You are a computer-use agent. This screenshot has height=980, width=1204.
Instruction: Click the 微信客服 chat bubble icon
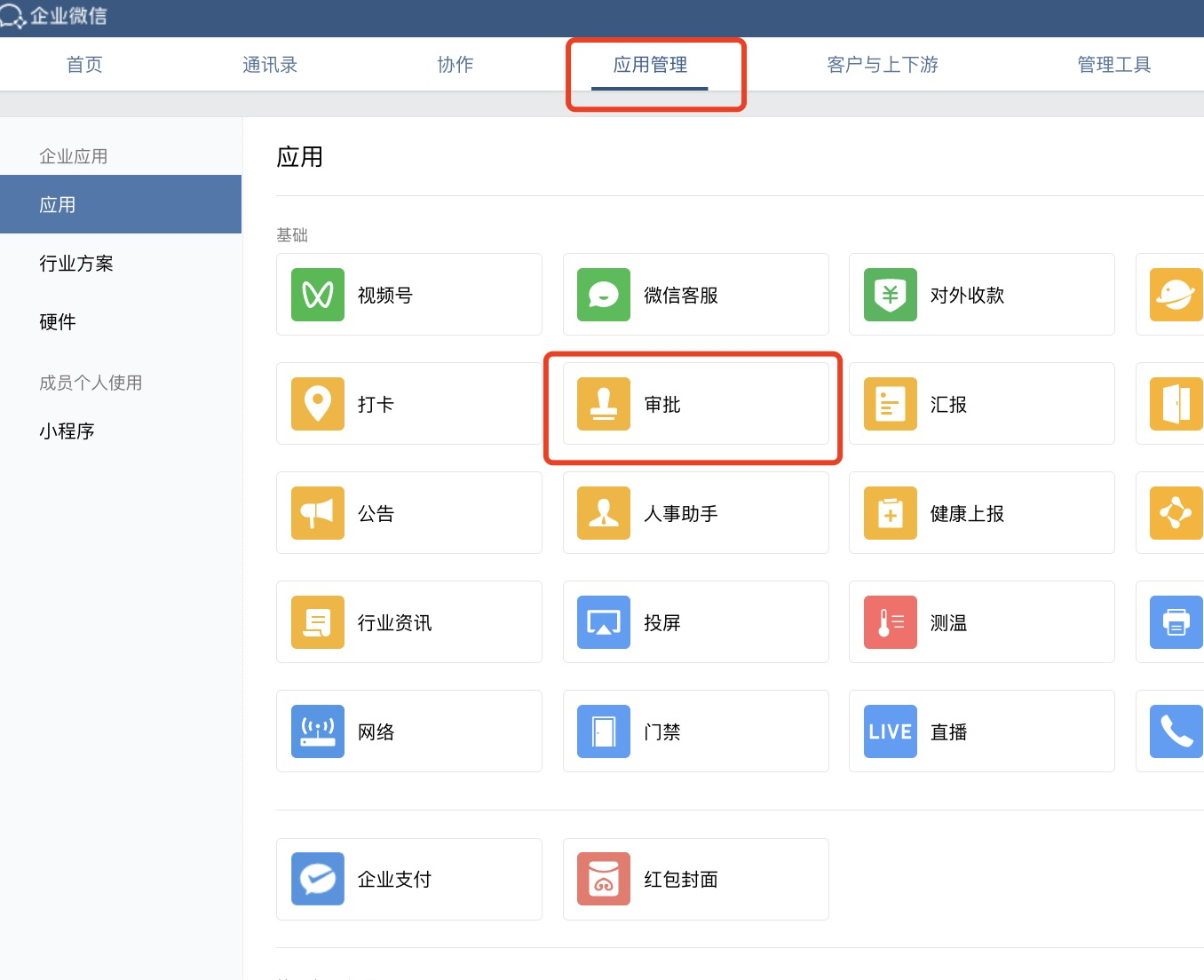604,295
